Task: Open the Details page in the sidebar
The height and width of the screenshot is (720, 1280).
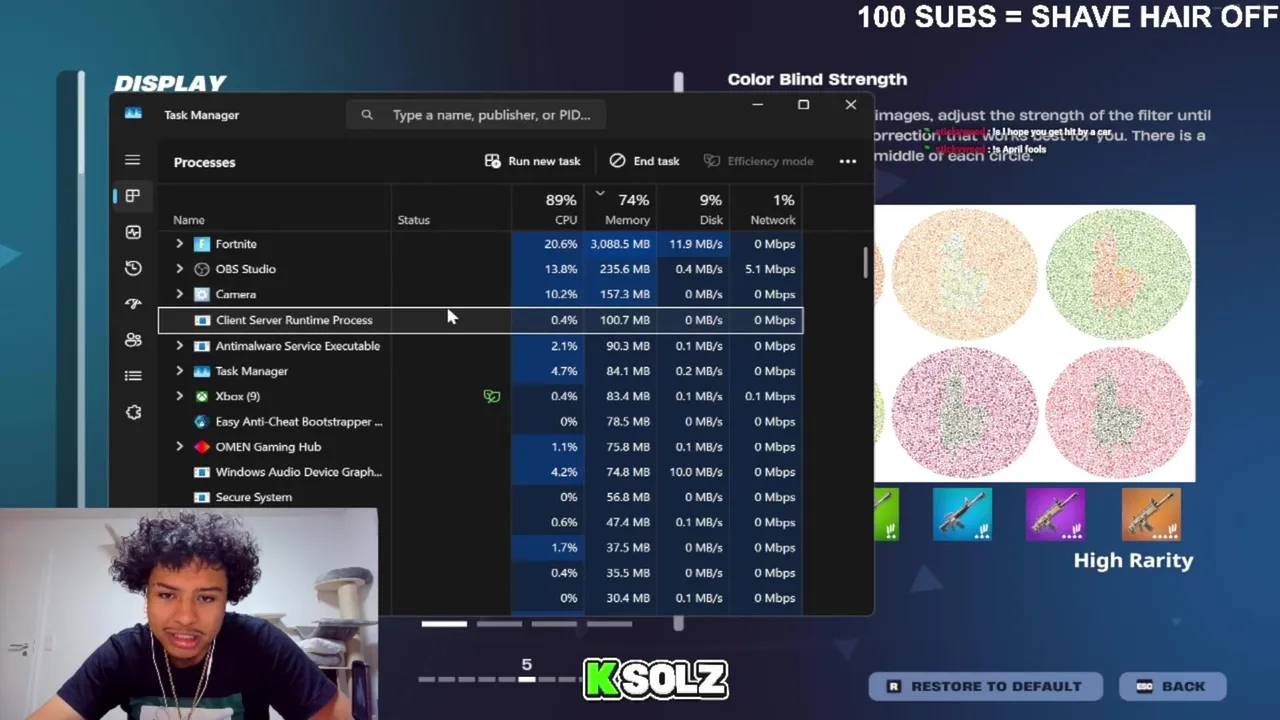Action: [133, 376]
